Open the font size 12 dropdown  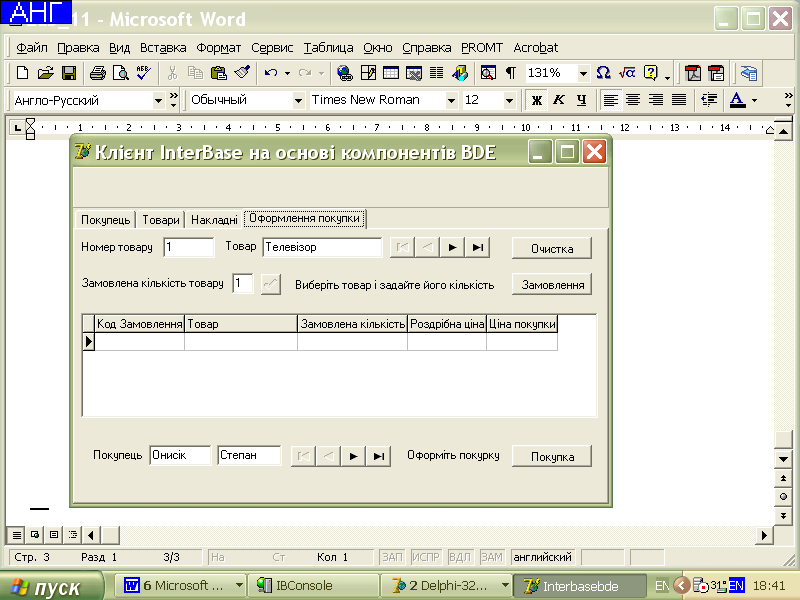509,101
